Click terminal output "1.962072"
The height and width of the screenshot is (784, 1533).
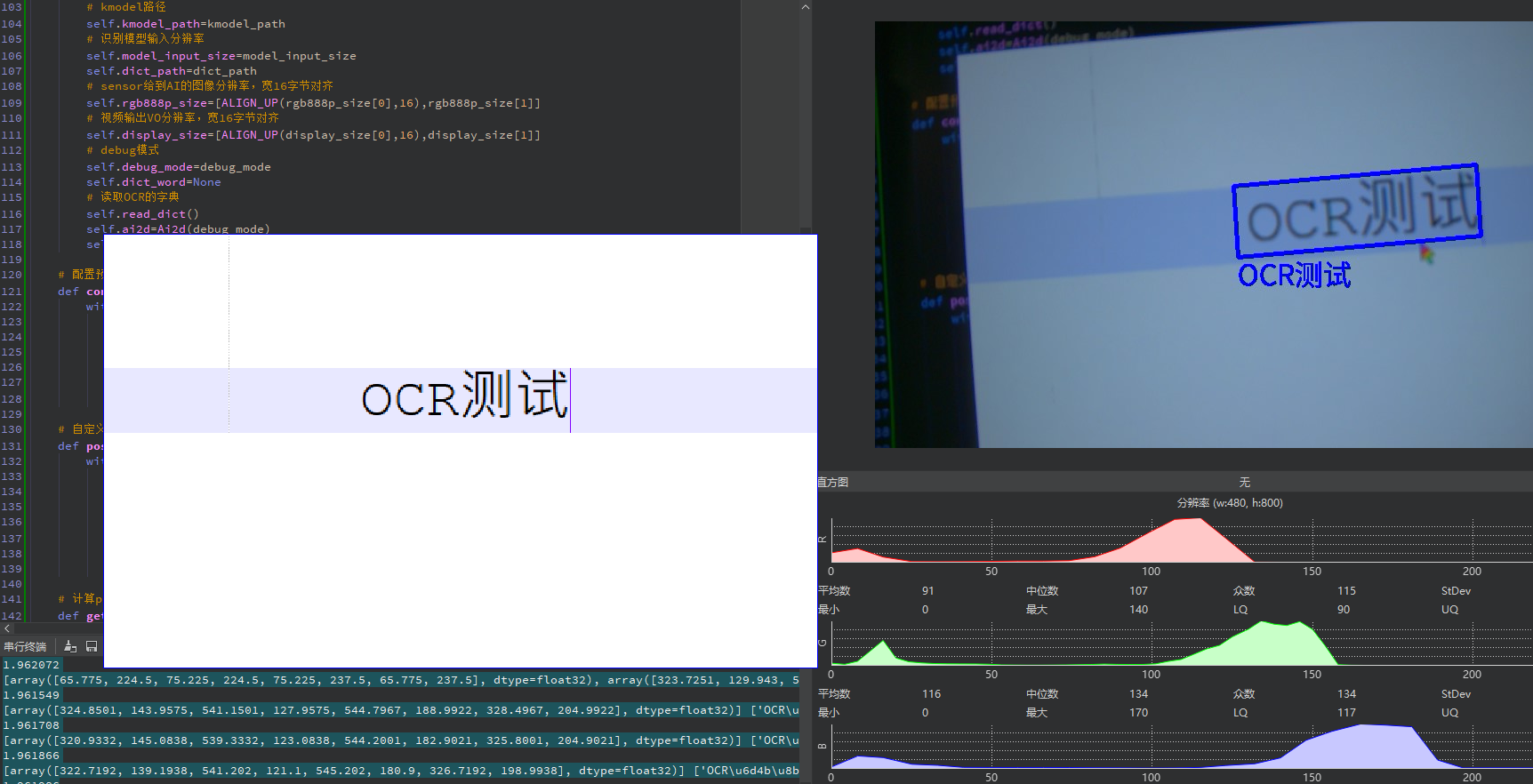(x=32, y=665)
